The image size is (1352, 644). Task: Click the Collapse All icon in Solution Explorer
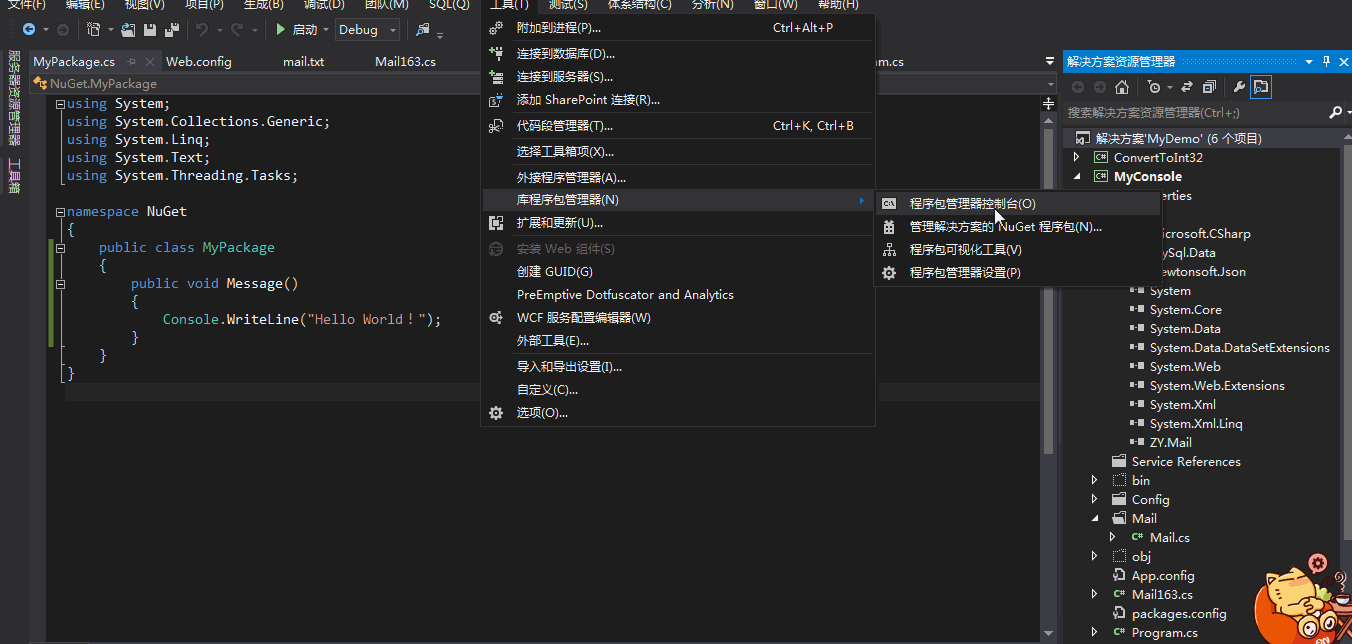(x=1210, y=87)
